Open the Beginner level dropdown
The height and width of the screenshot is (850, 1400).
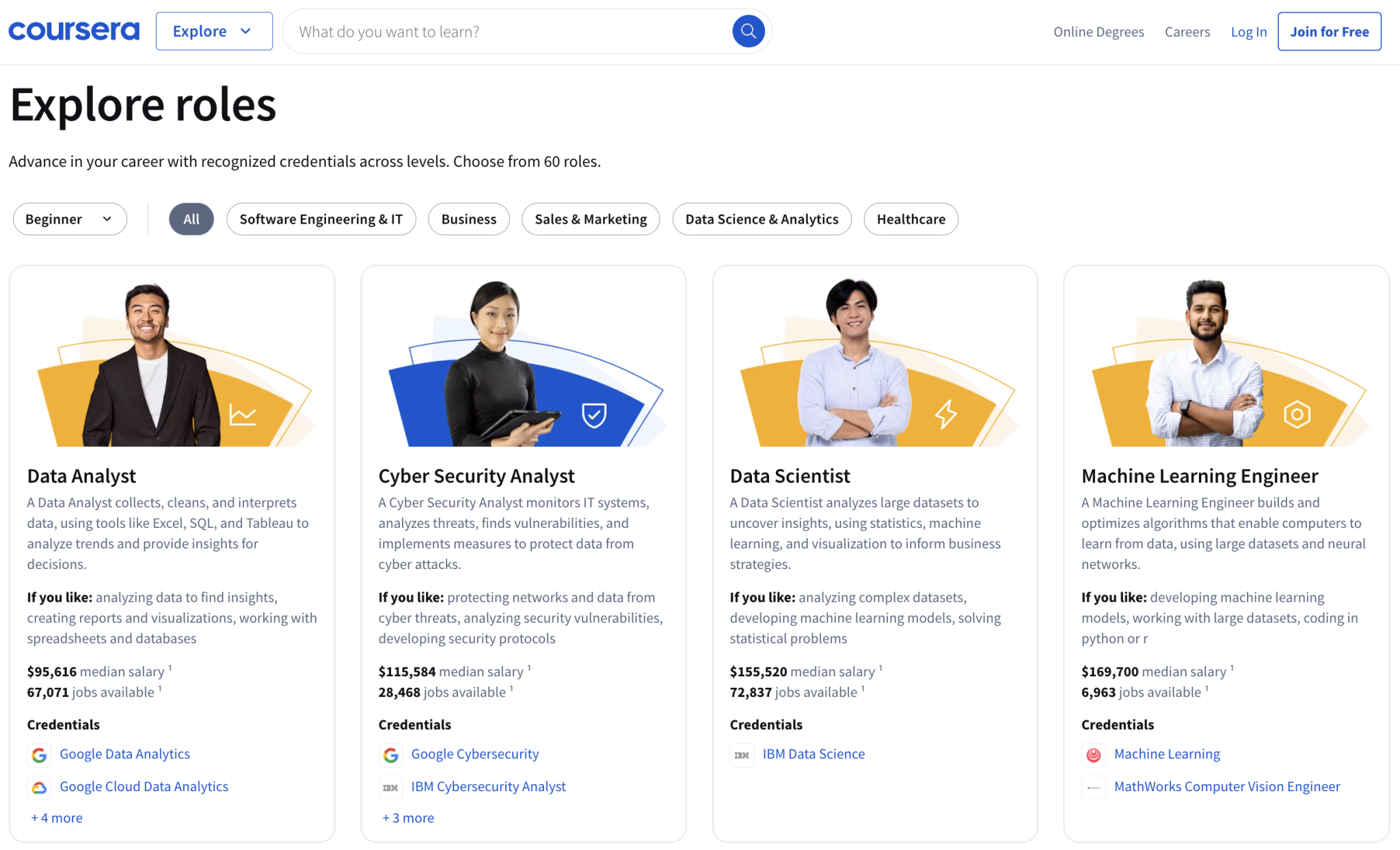coord(69,219)
